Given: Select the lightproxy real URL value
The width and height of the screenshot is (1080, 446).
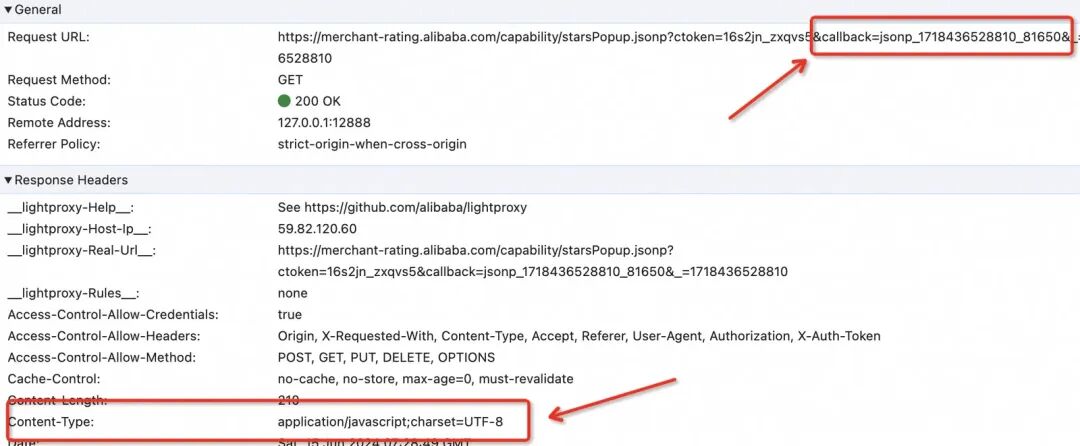Looking at the screenshot, I should click(532, 261).
